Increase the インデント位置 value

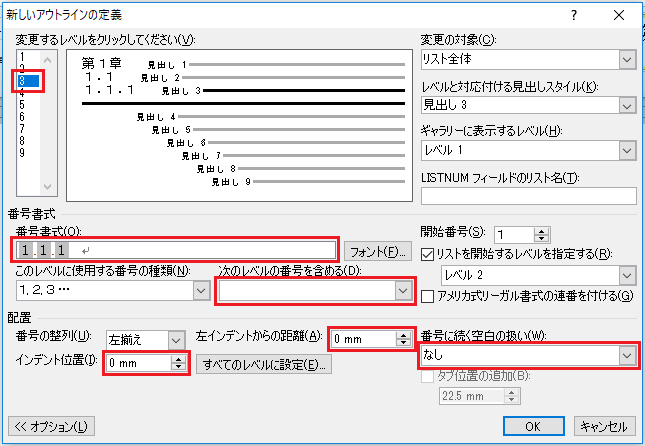coord(179,359)
